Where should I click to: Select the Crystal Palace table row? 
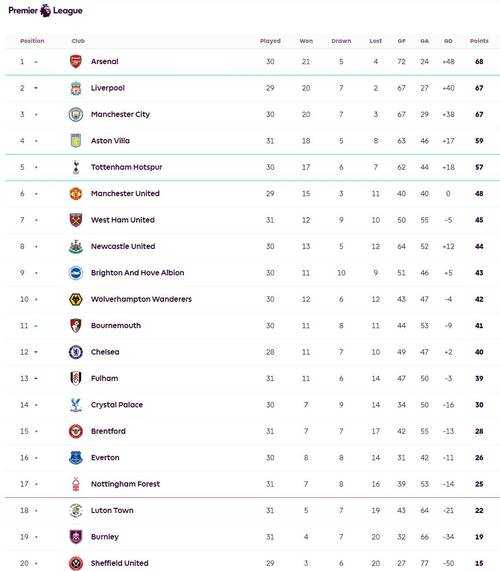(252, 405)
